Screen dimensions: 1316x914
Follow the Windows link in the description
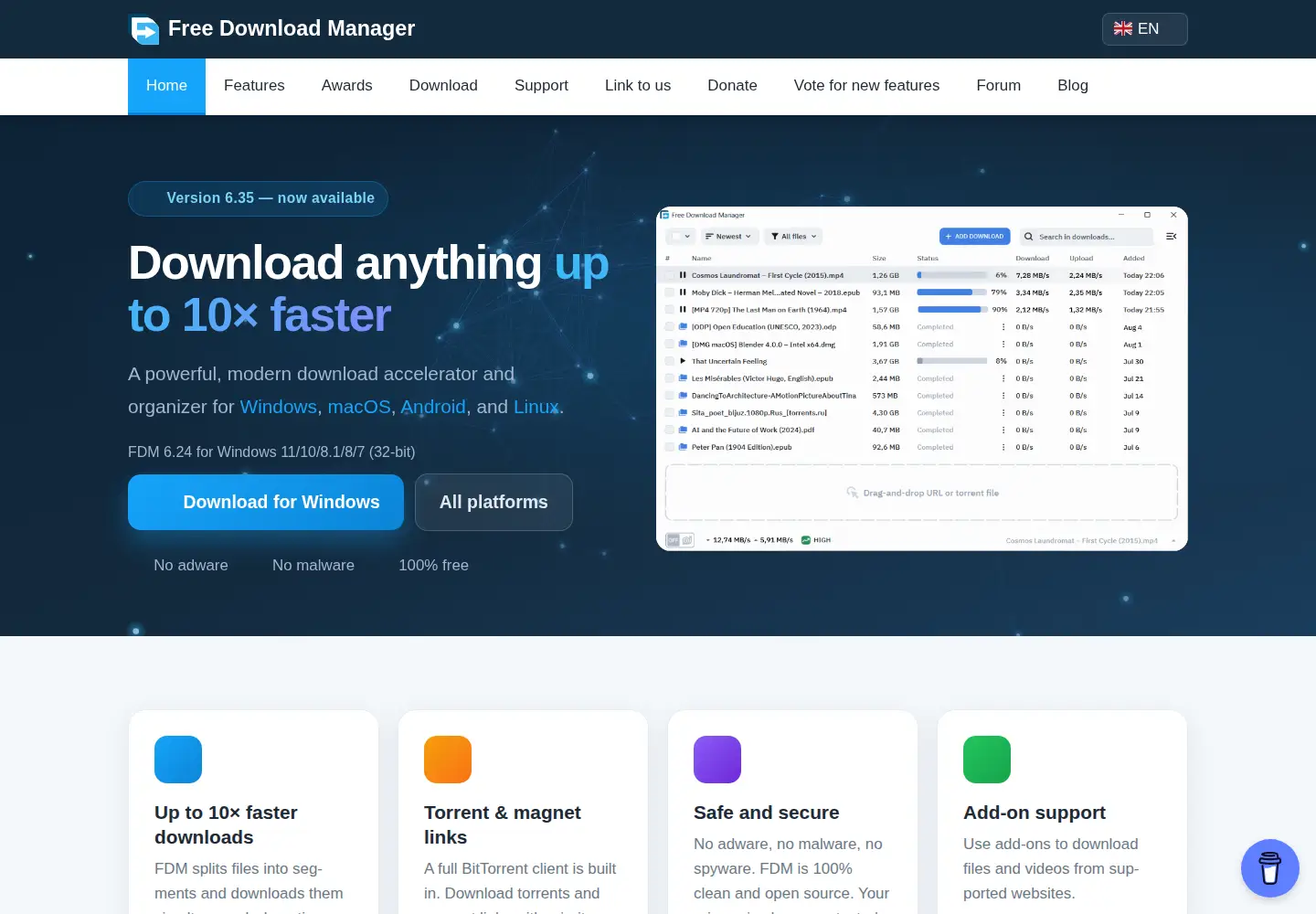[278, 407]
